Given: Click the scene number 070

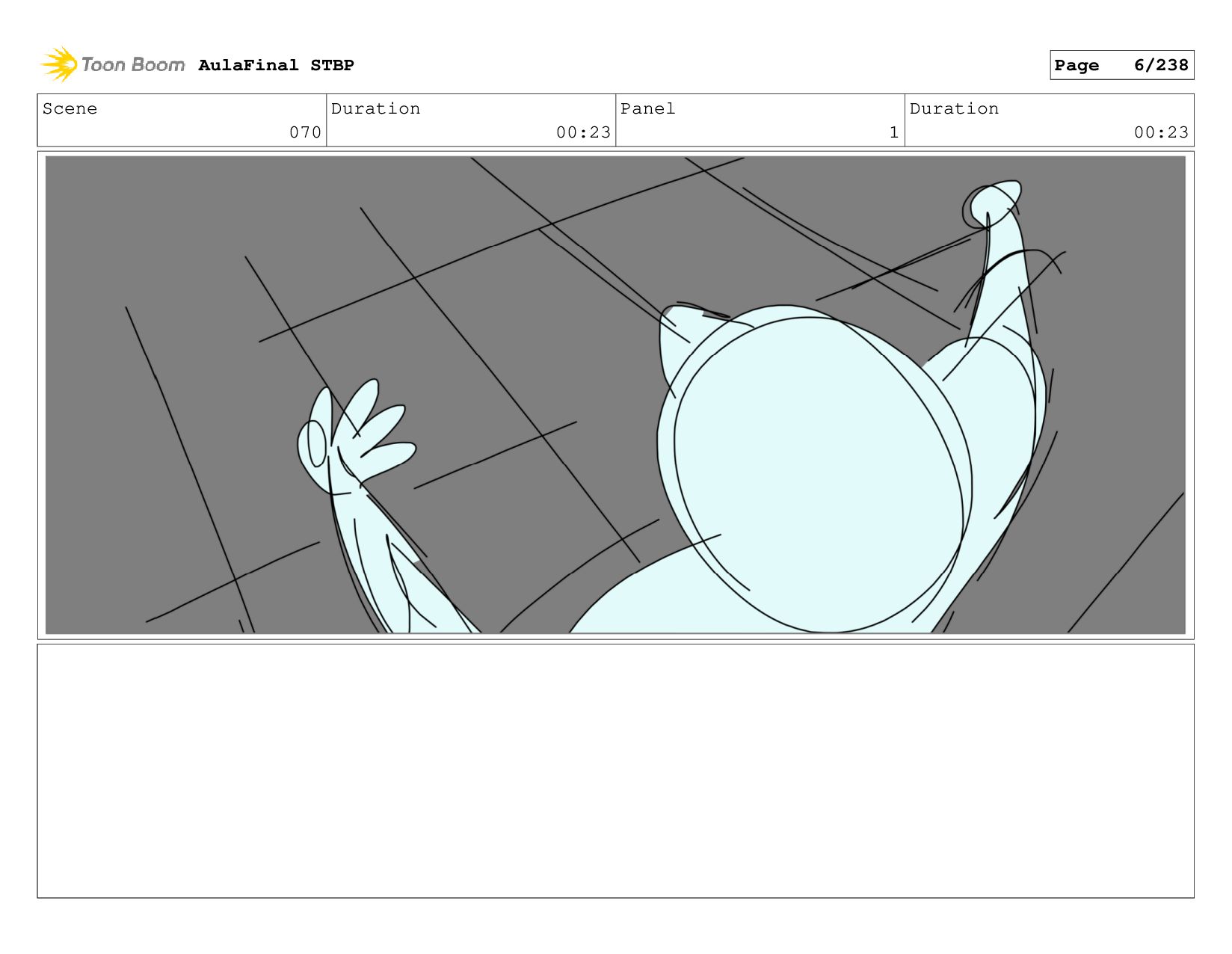Looking at the screenshot, I should click(305, 132).
